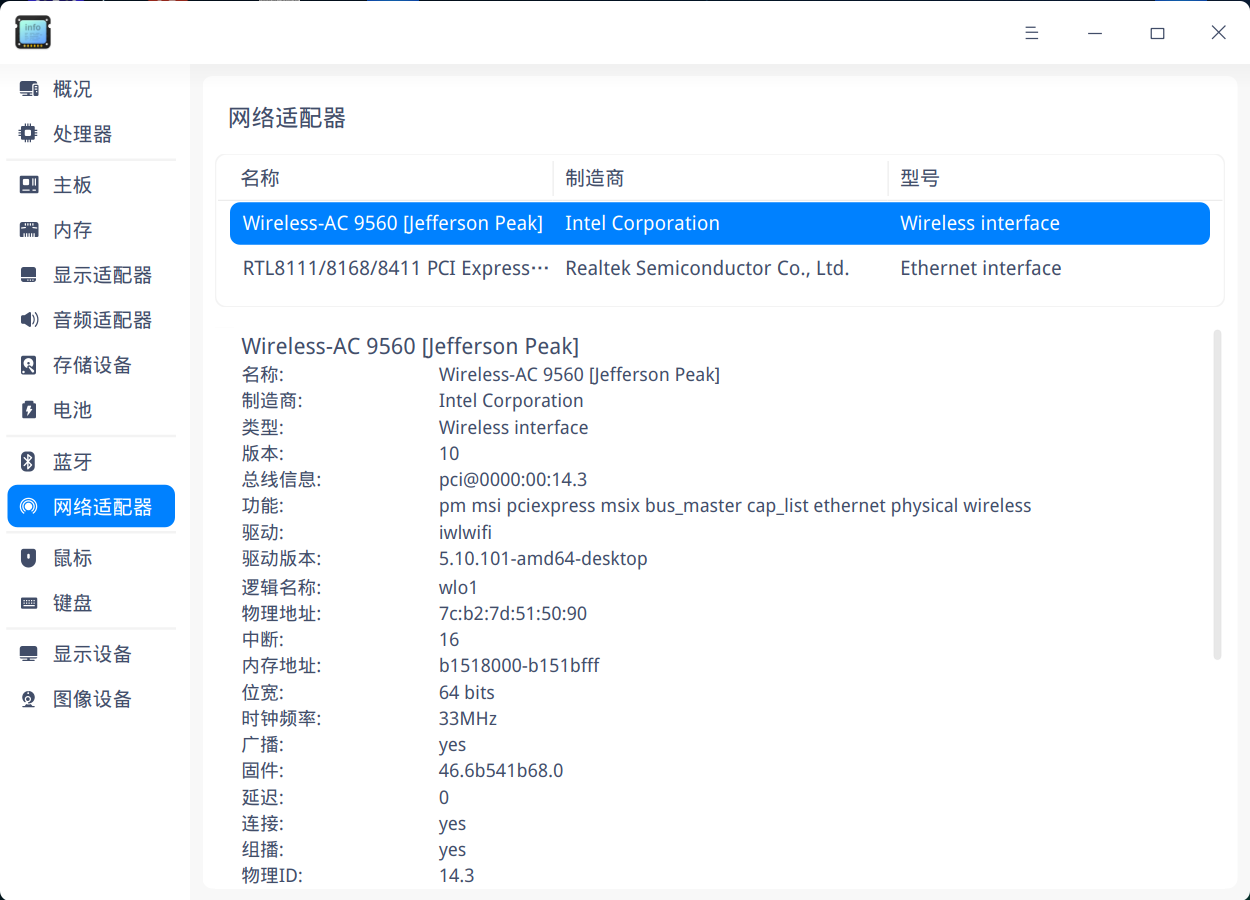
Task: Click the pci@0000:00:14.3 bus info value
Action: [513, 480]
